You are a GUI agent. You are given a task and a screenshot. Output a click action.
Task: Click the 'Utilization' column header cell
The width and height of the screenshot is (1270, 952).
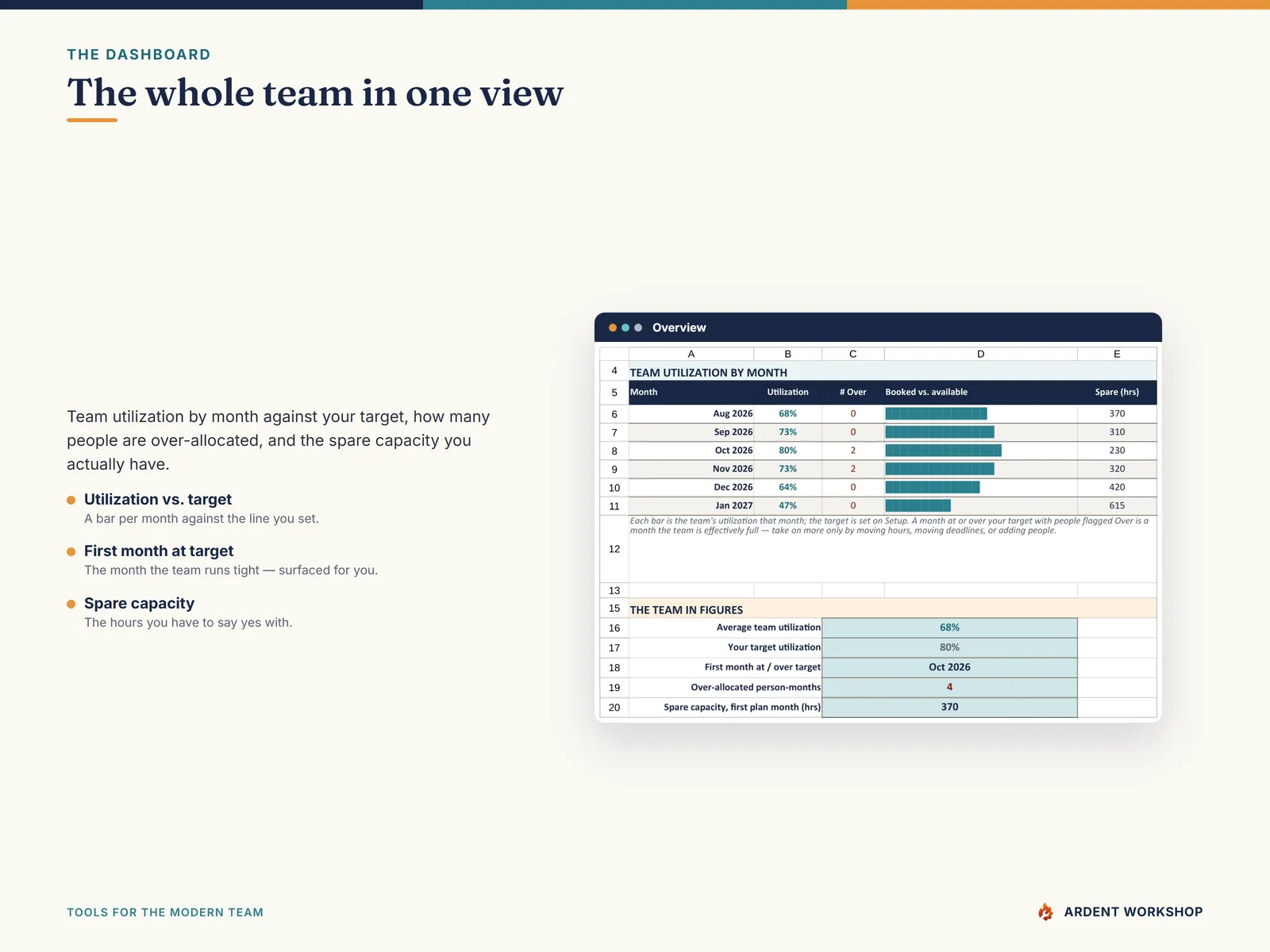(x=787, y=392)
